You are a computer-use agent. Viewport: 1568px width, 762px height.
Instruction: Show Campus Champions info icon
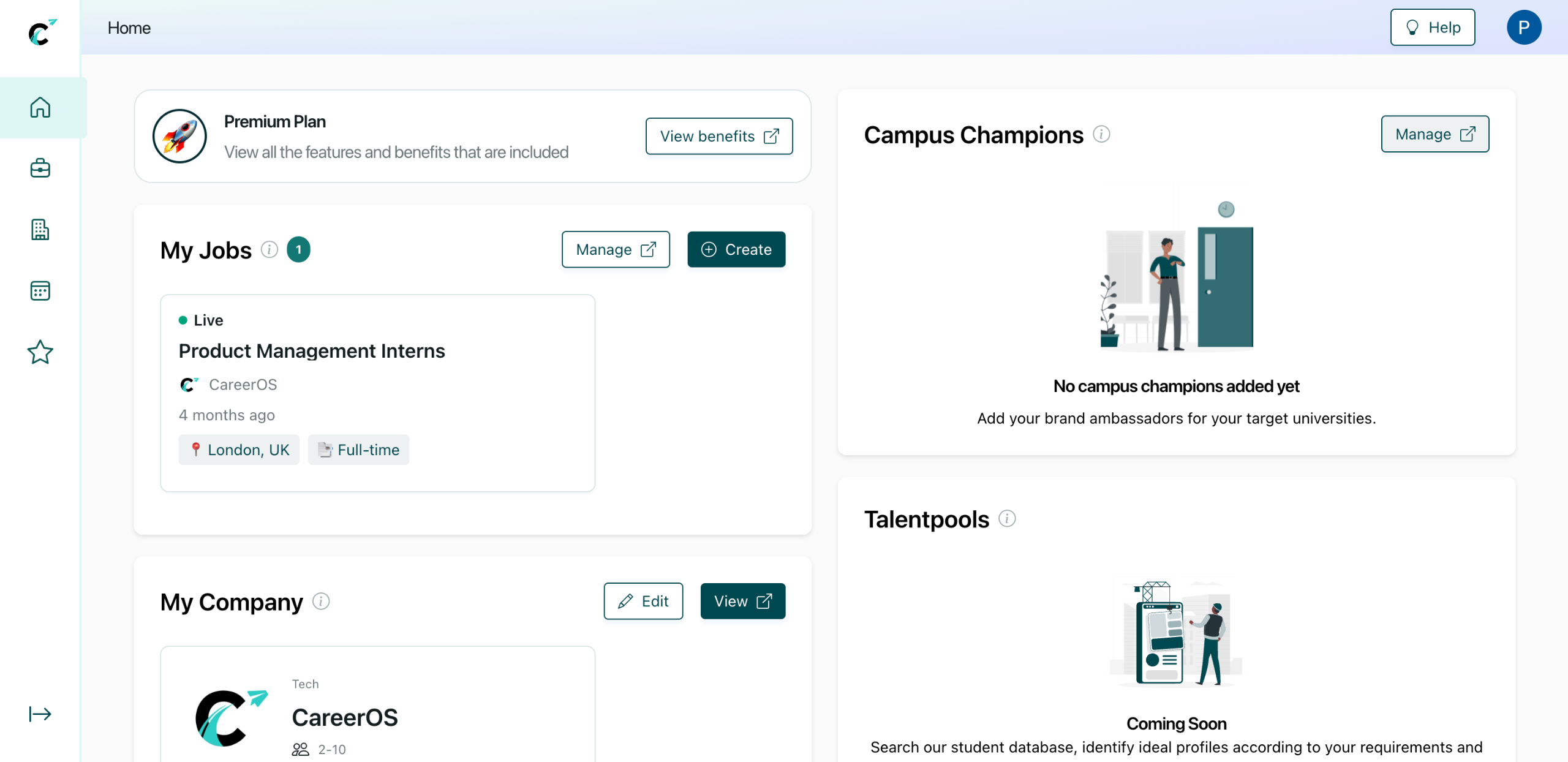pyautogui.click(x=1101, y=134)
